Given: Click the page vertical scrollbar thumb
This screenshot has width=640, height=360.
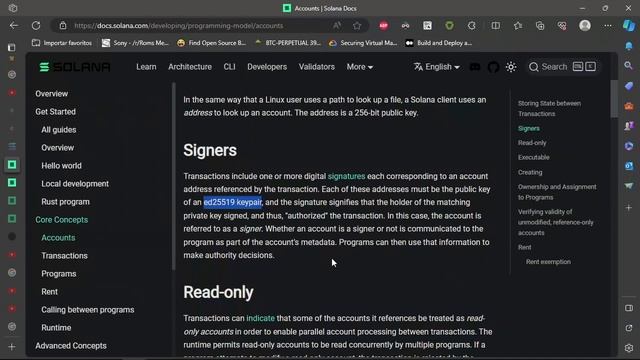Looking at the screenshot, I should (614, 99).
